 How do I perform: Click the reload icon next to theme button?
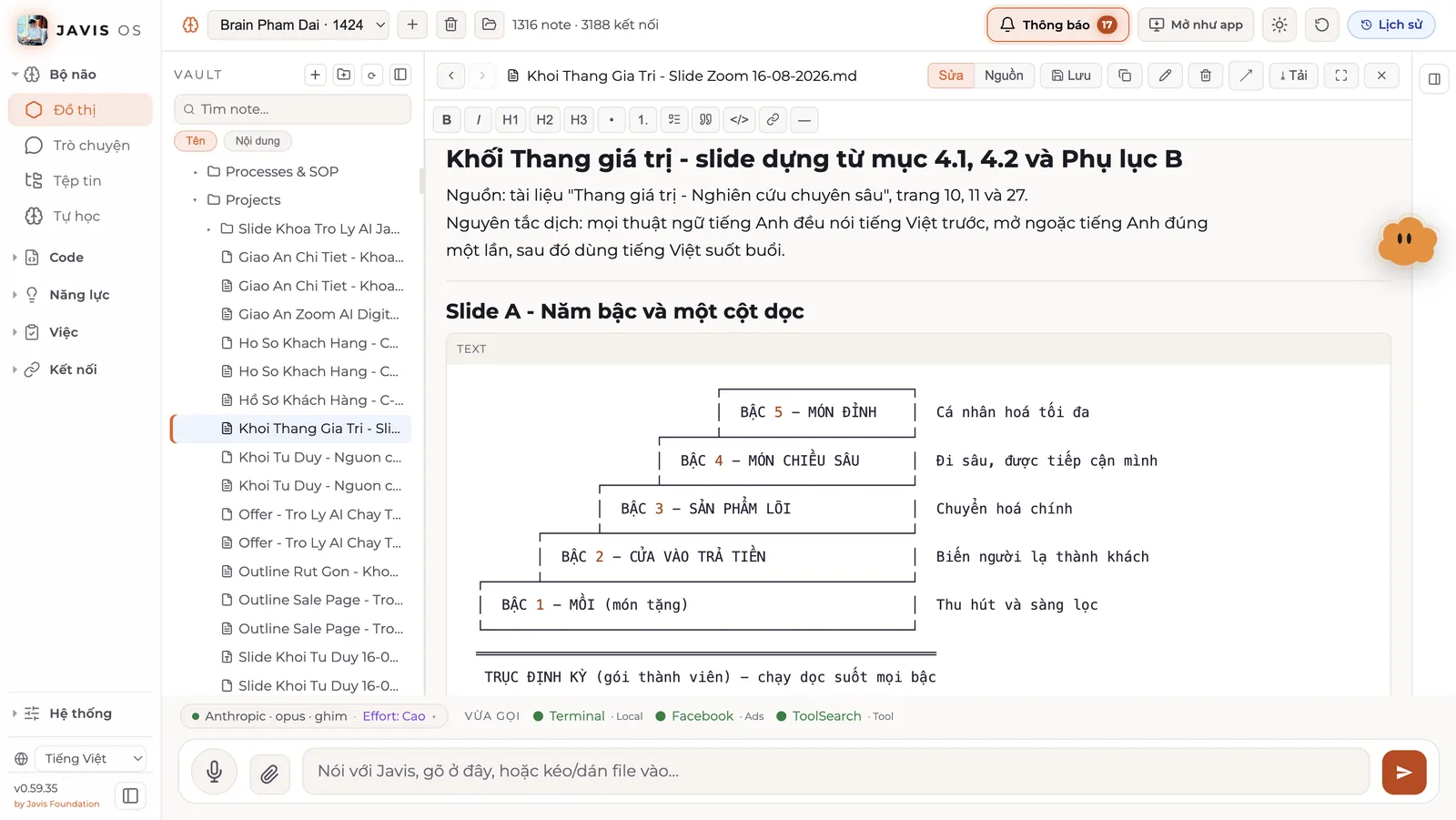point(1321,25)
